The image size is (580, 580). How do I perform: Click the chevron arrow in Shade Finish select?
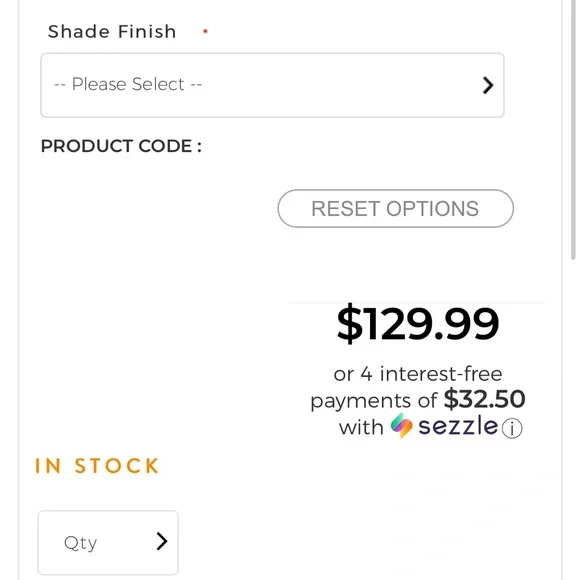[x=488, y=85]
